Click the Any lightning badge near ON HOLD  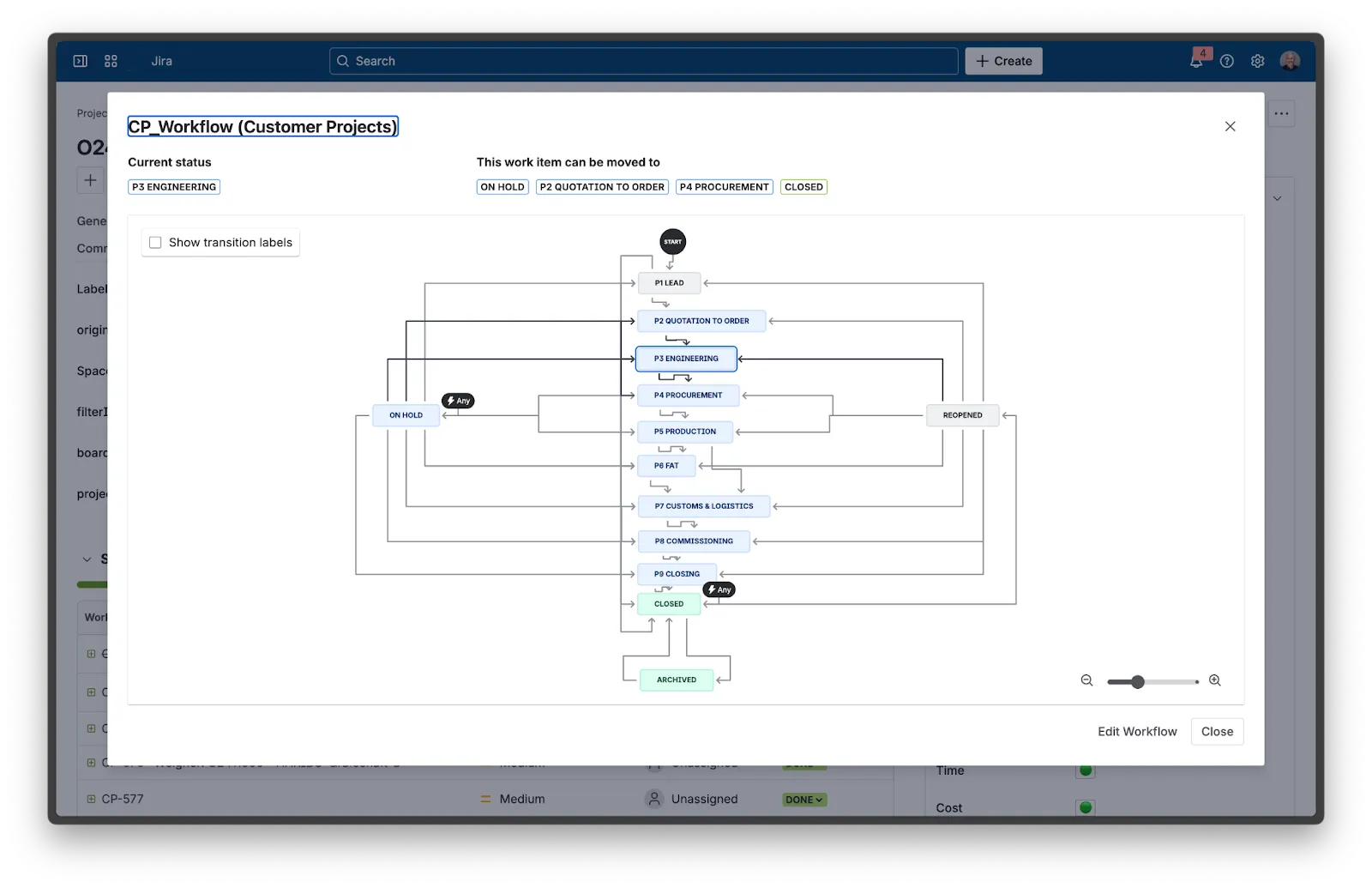tap(459, 400)
